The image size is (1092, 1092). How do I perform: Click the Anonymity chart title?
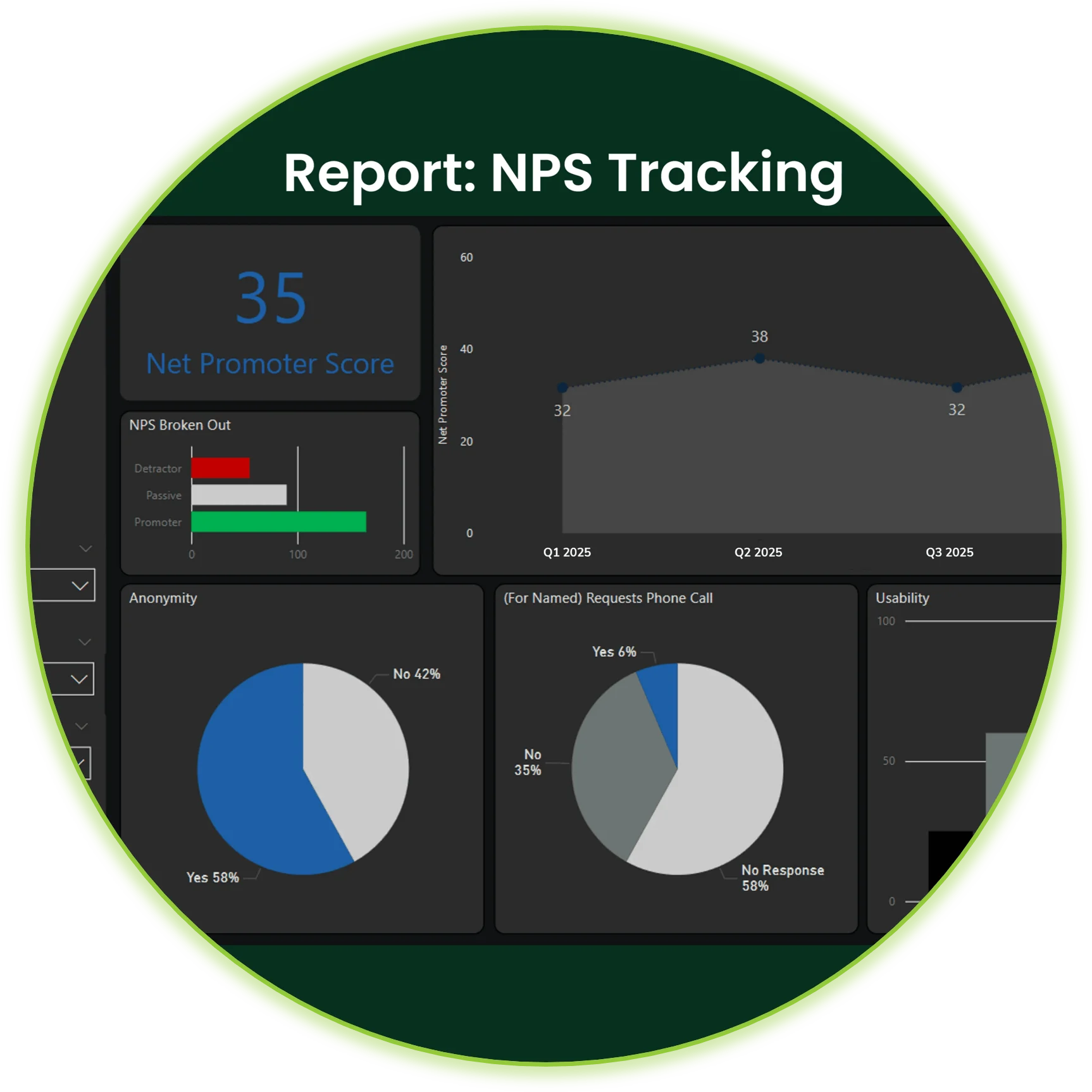[163, 599]
